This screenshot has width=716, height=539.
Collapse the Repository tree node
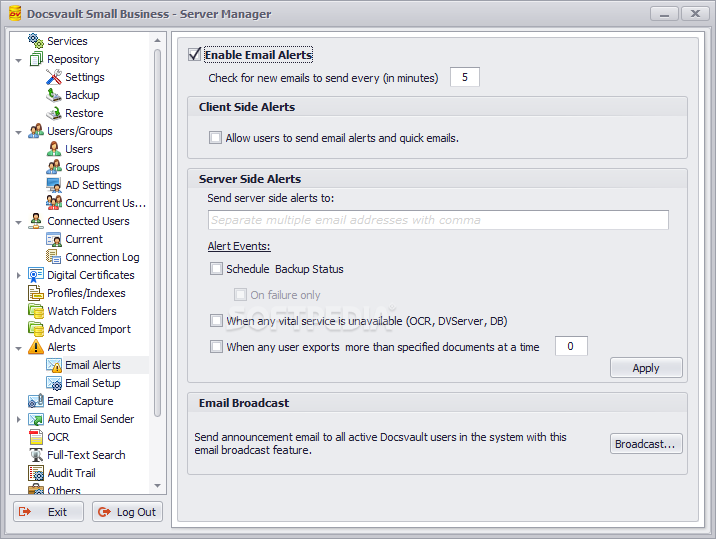[19, 60]
